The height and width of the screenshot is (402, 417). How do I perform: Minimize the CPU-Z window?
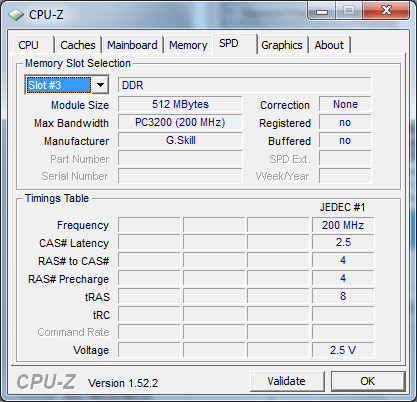(x=321, y=11)
